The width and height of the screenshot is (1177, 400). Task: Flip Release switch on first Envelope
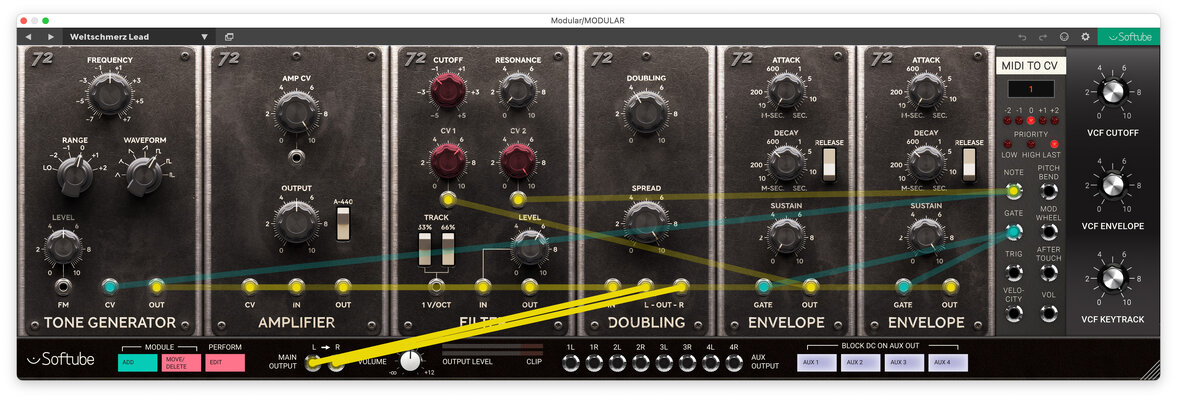click(829, 164)
